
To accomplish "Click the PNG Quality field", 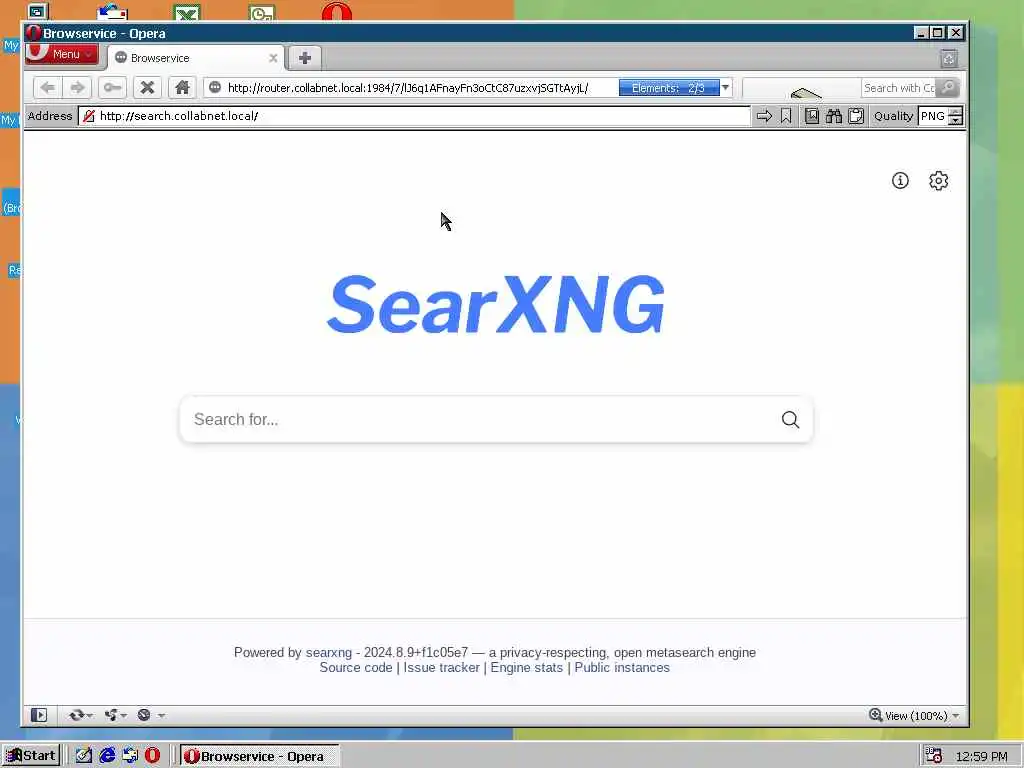I will (x=933, y=116).
